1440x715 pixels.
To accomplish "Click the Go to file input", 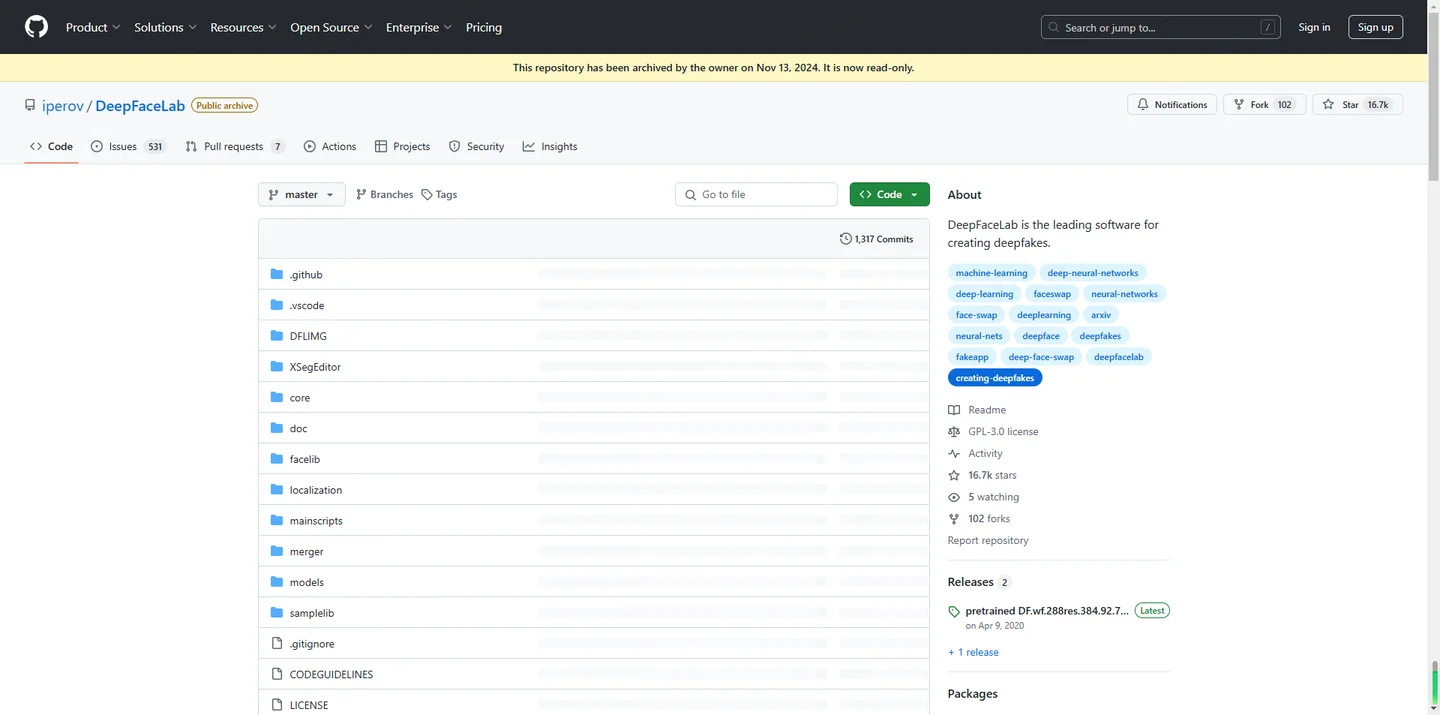I will (x=756, y=195).
